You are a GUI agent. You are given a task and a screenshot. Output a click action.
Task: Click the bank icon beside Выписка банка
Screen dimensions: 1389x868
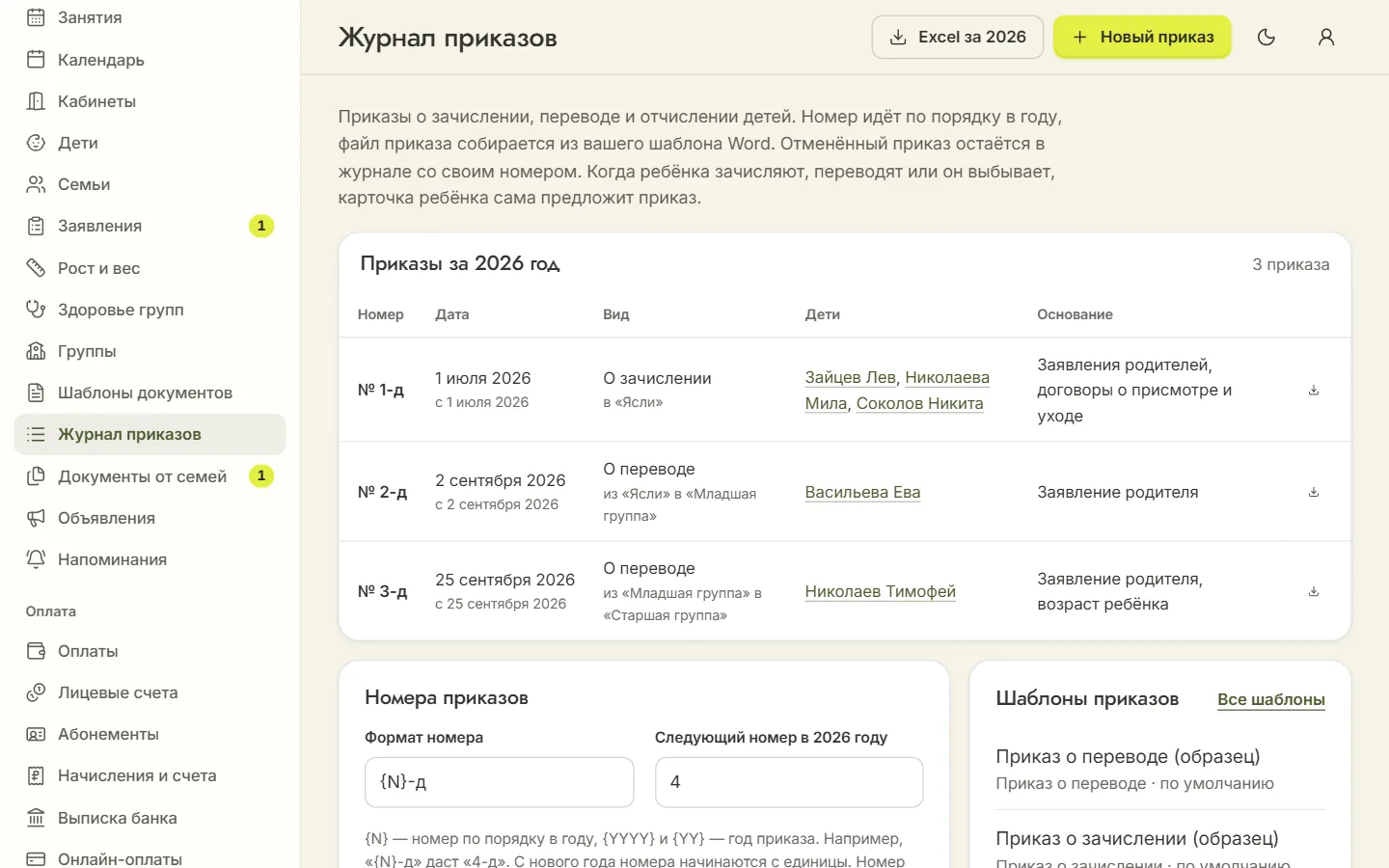point(36,818)
